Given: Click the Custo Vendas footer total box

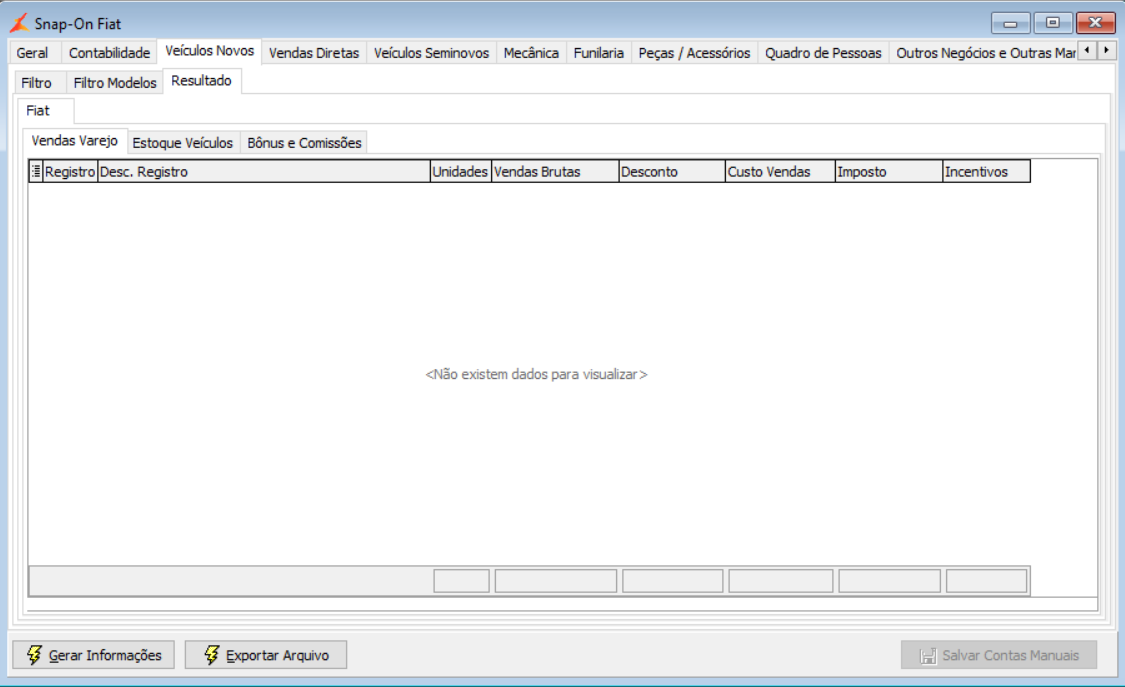Looking at the screenshot, I should [781, 581].
